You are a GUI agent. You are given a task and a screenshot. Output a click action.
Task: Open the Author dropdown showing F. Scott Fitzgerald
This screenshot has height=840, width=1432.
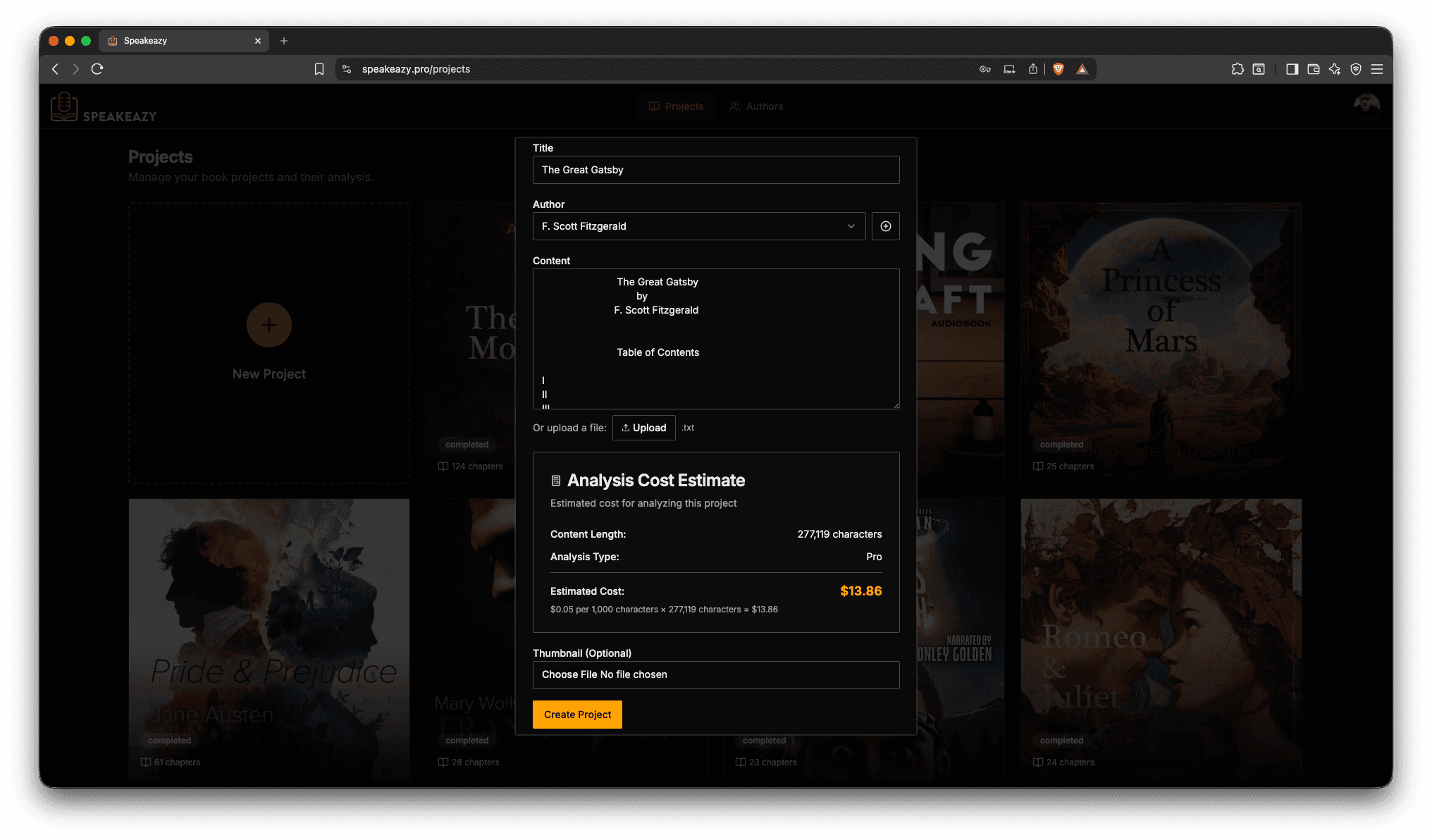698,226
